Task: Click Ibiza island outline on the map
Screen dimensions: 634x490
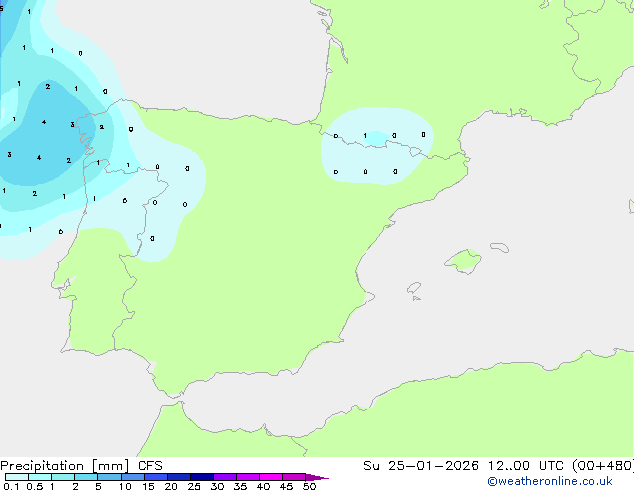Action: click(414, 288)
